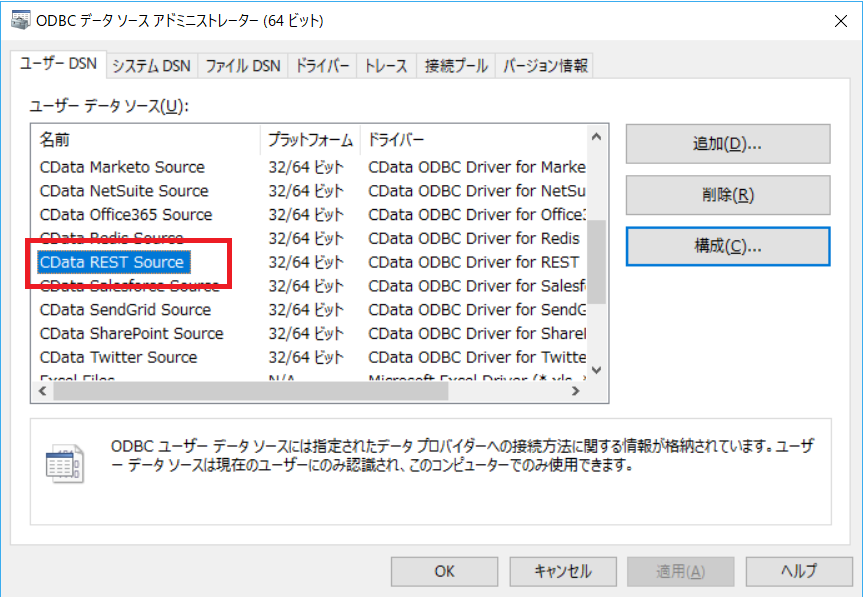This screenshot has width=864, height=598.
Task: Click the 構成(C)... button
Action: 728,246
